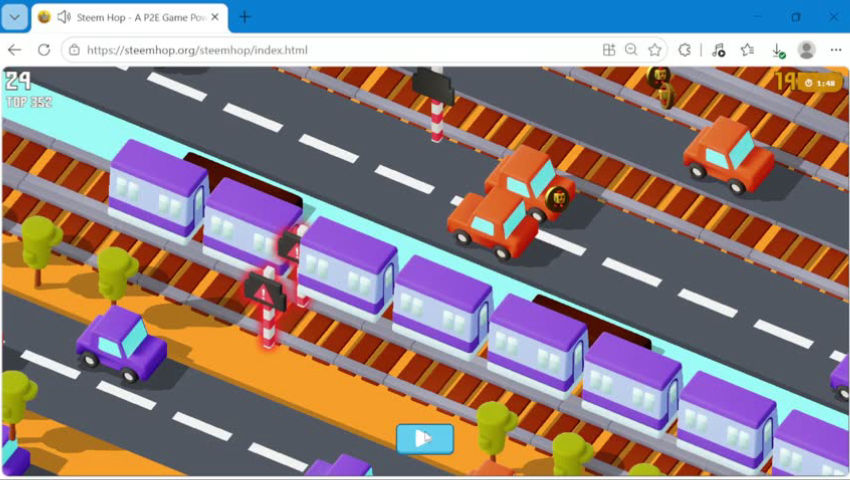
Task: Click the TOP 352 score text
Action: (x=29, y=101)
